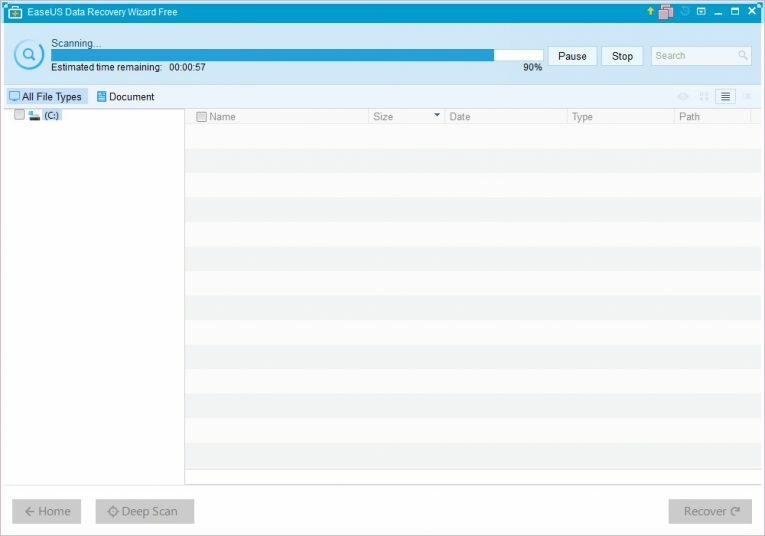Sort by the Type column header
765x536 pixels.
(582, 117)
